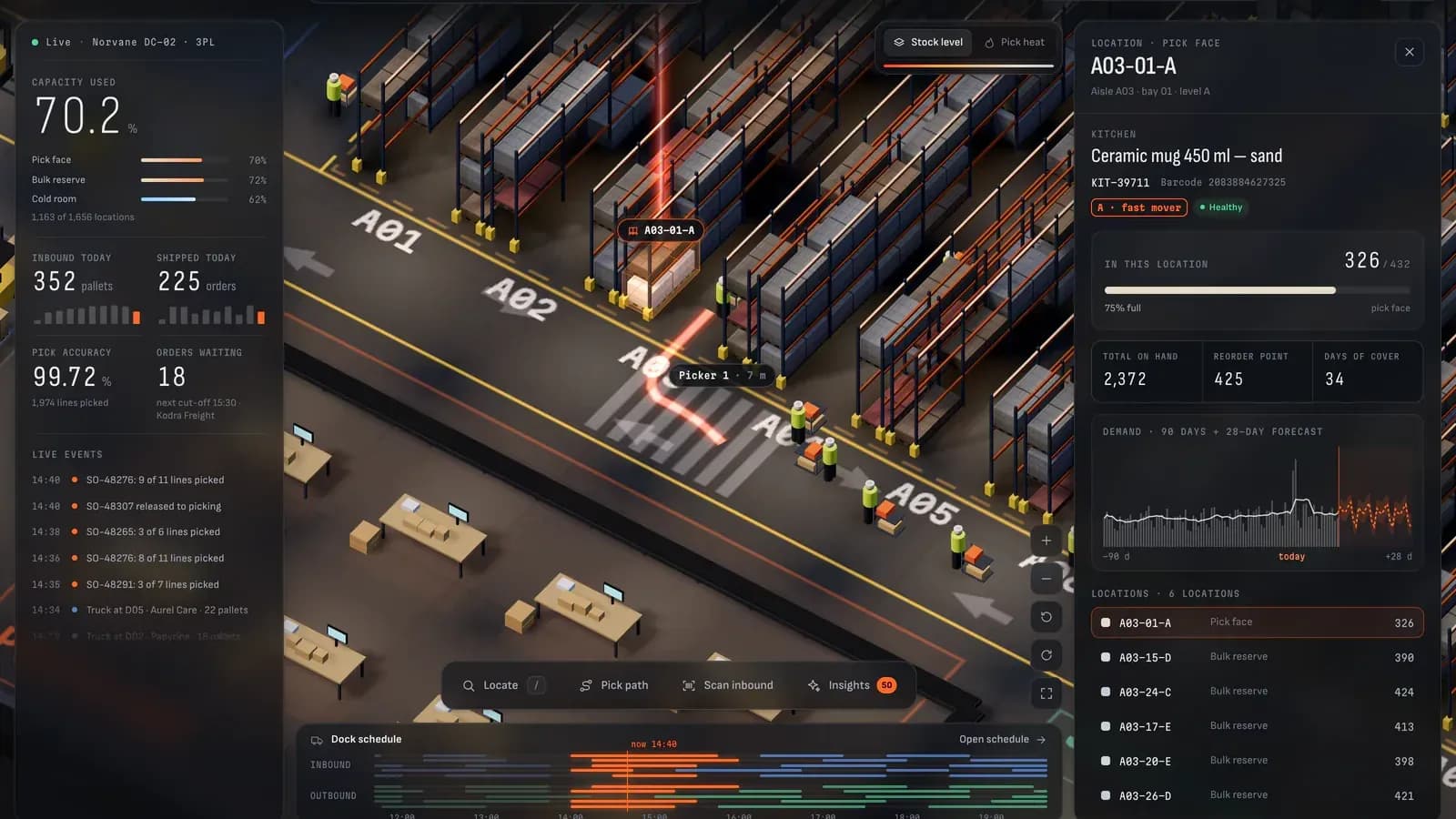Click the now 14:40 dock timeline marker
Image resolution: width=1456 pixels, height=819 pixels.
point(653,744)
